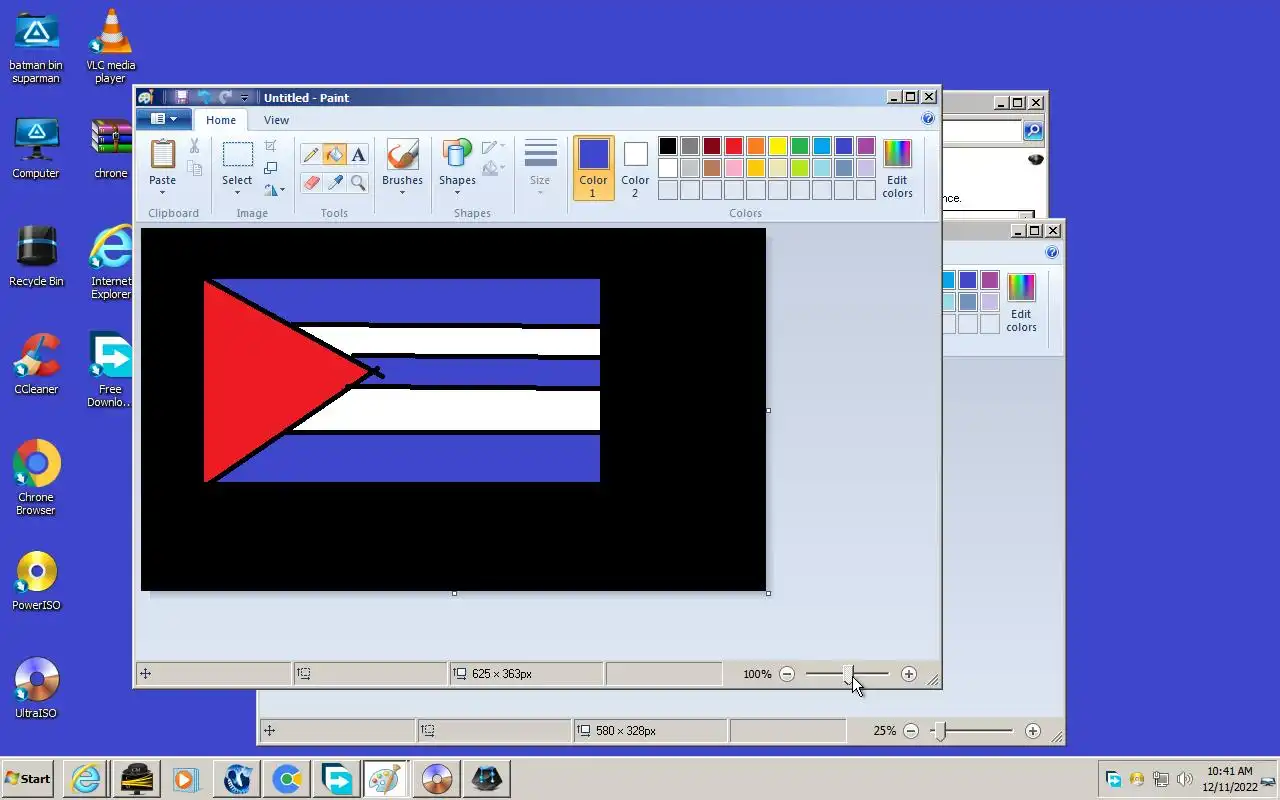The width and height of the screenshot is (1280, 800).
Task: Click Help icon in background Paint window
Action: coord(1052,253)
